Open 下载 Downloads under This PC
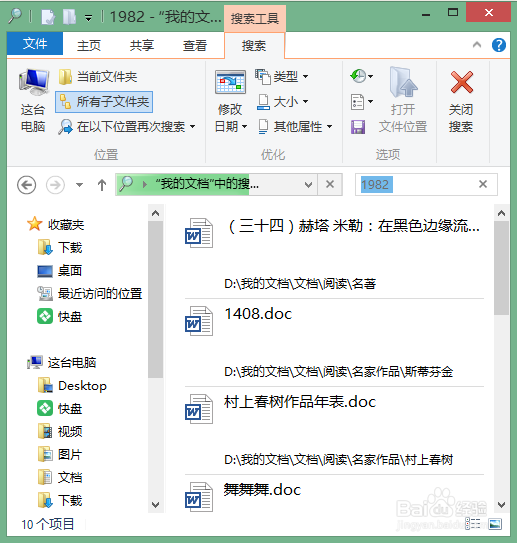The image size is (517, 543). pos(60,500)
